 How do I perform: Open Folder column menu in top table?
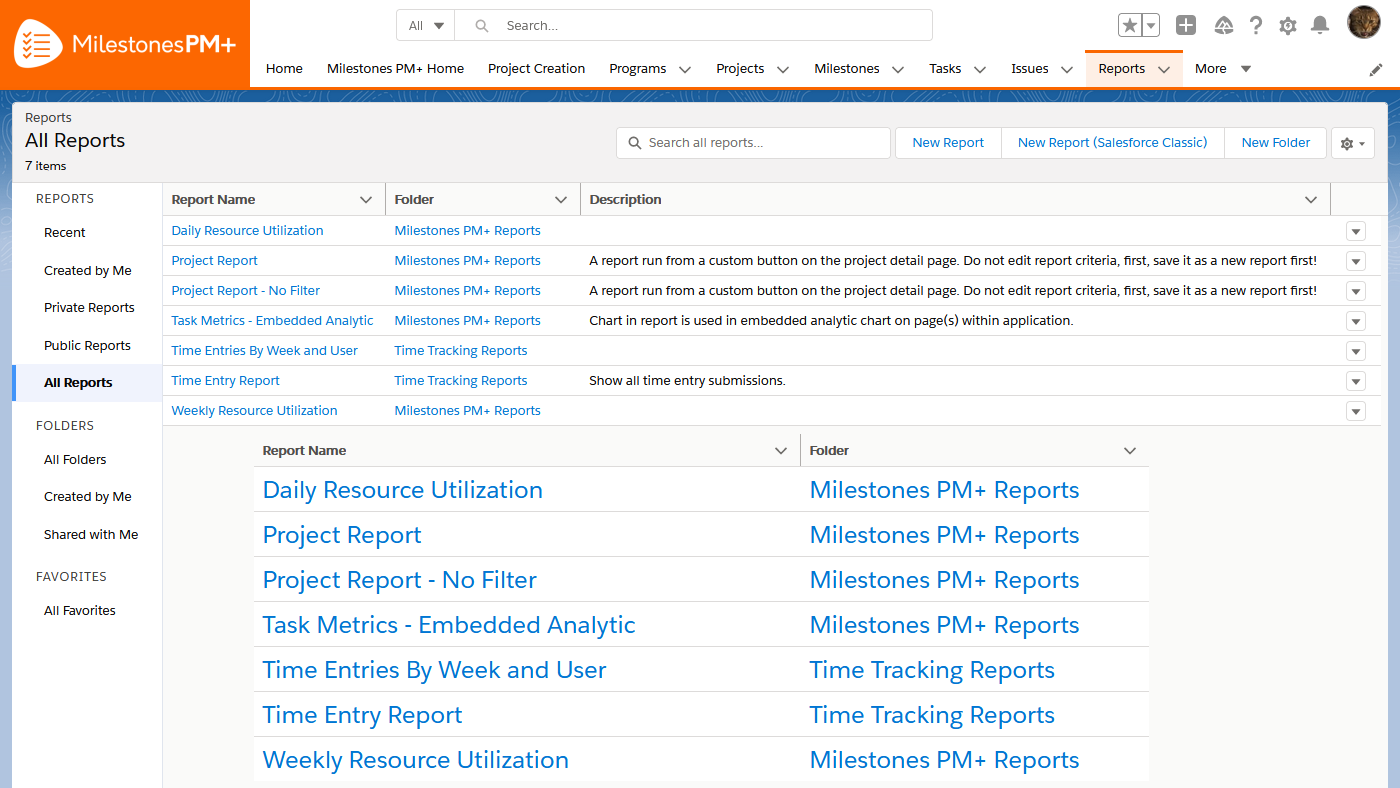point(561,200)
